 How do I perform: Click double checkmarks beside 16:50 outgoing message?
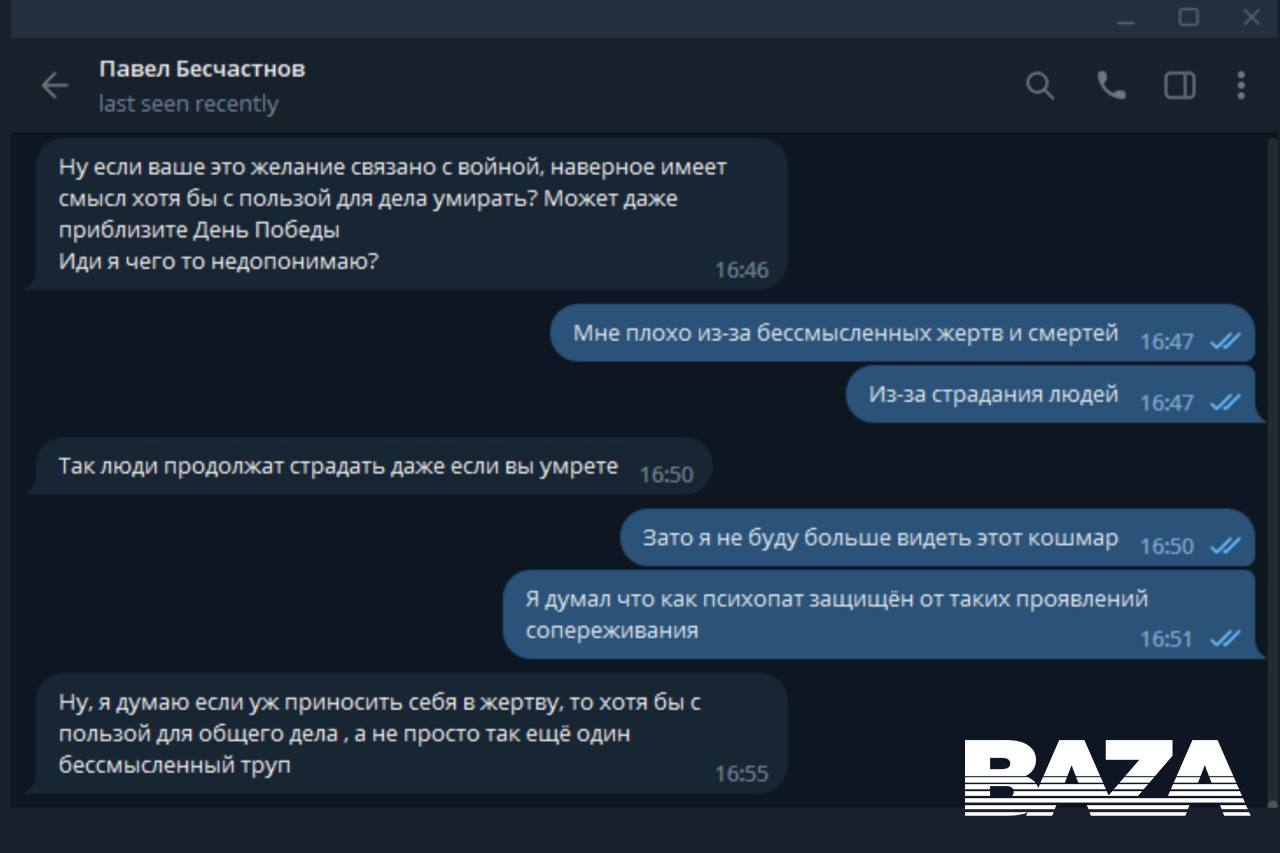tap(1225, 545)
